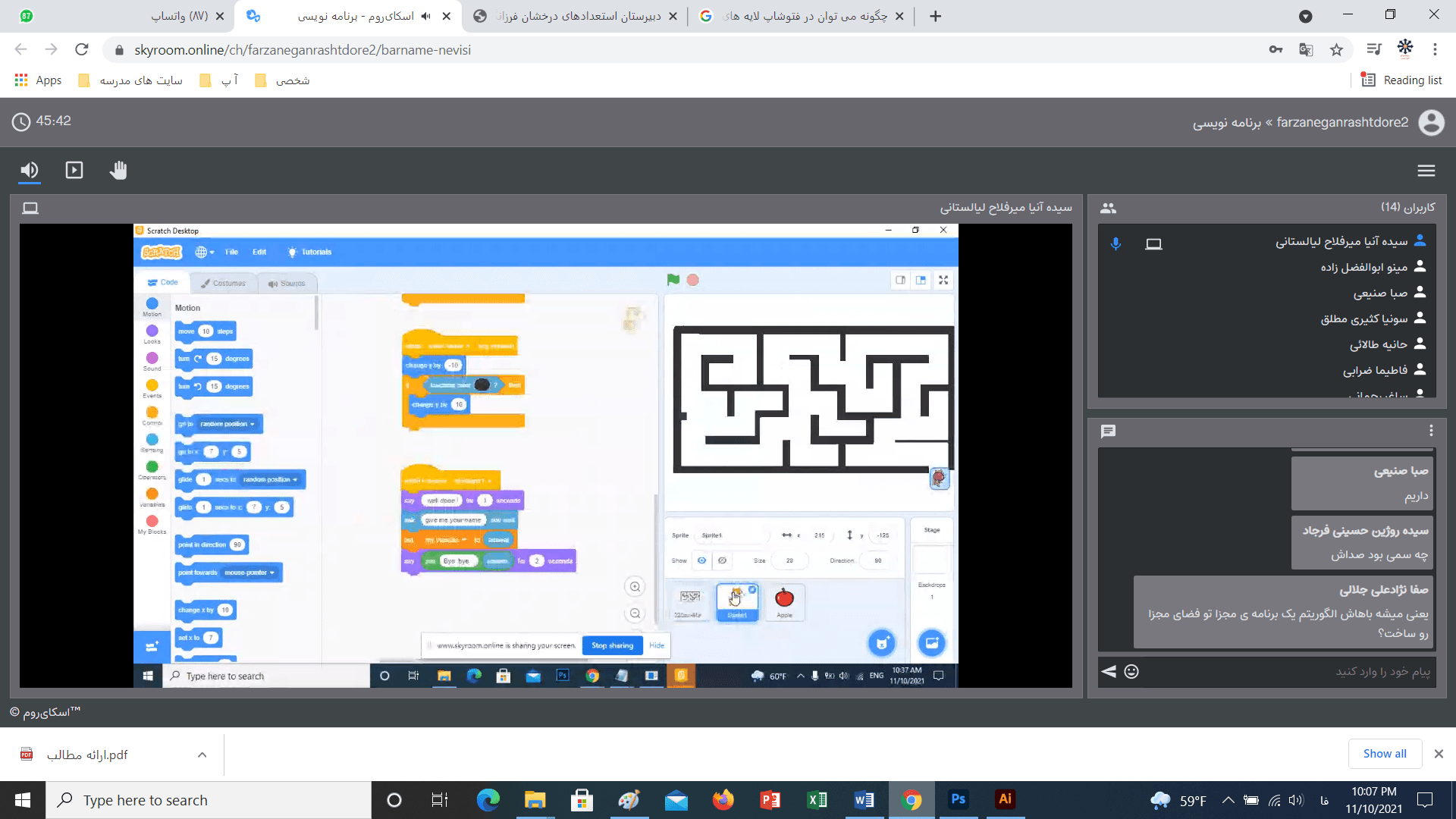Click the user profile avatar icon

(1431, 122)
